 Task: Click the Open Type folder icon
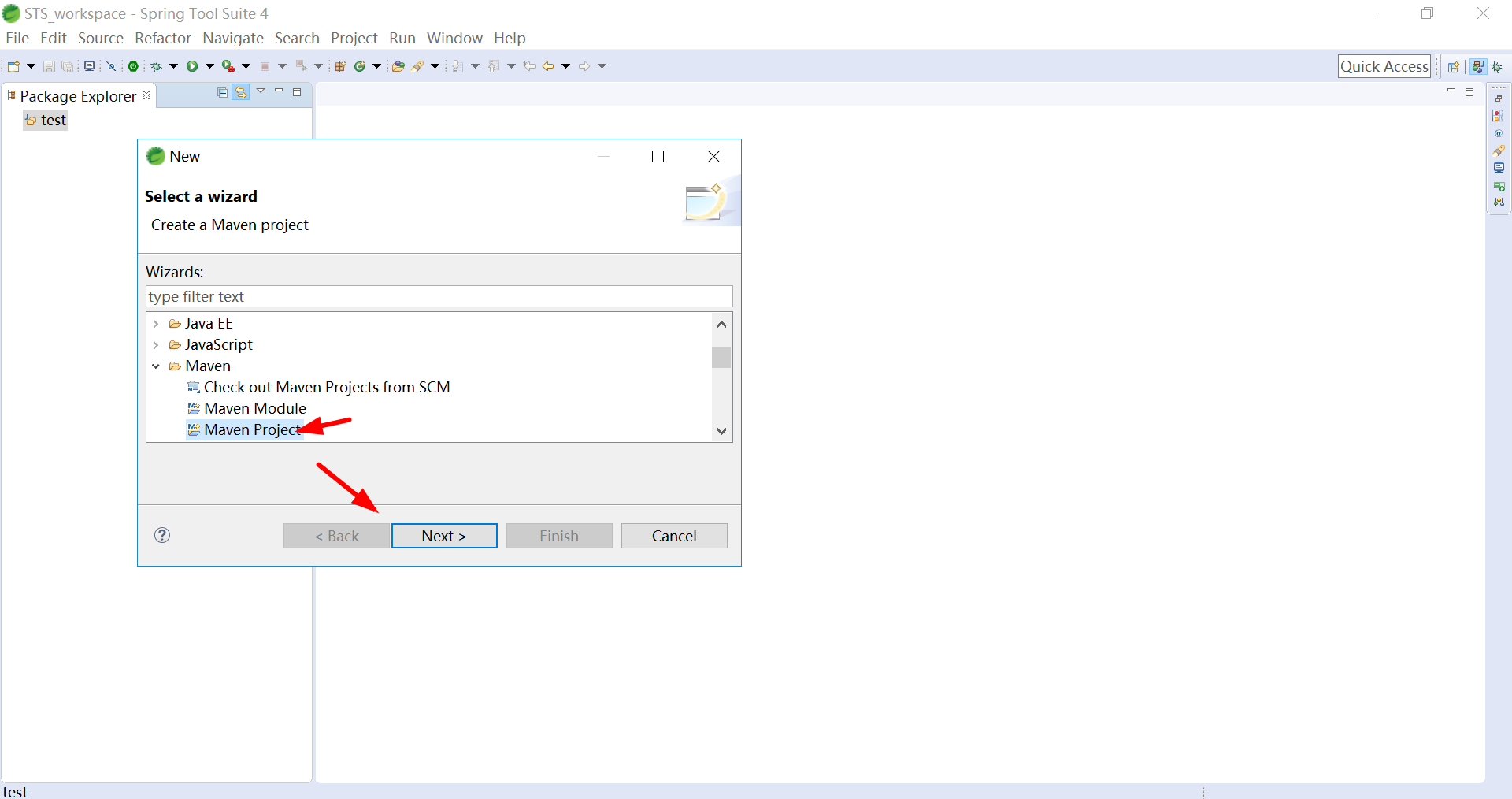click(x=398, y=66)
